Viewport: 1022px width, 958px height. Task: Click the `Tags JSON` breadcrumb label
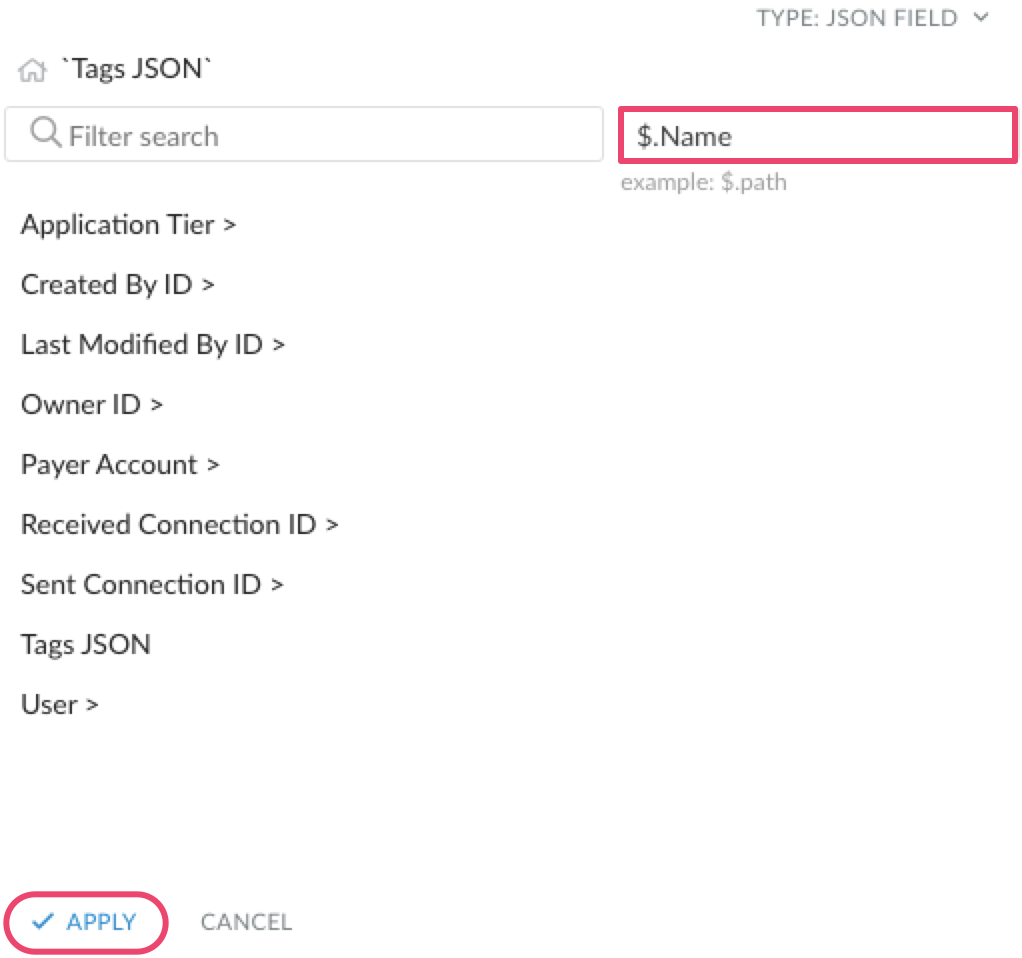point(136,69)
